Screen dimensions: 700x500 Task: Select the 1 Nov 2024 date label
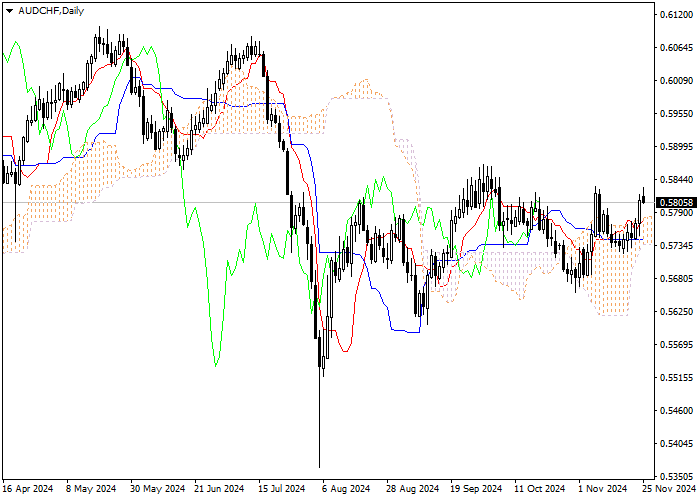click(x=603, y=489)
